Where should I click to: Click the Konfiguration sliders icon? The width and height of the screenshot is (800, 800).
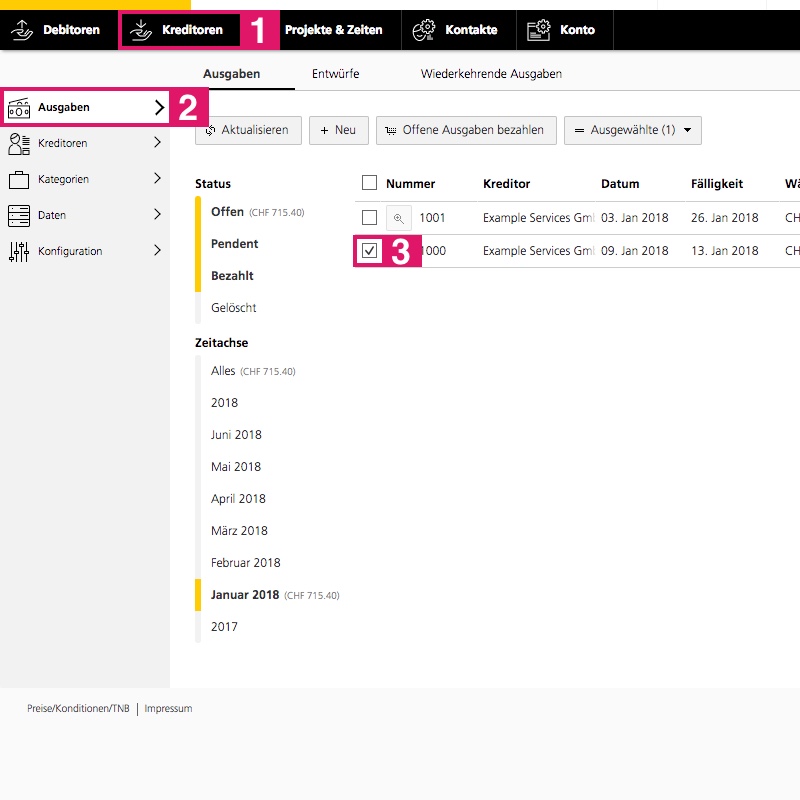19,252
